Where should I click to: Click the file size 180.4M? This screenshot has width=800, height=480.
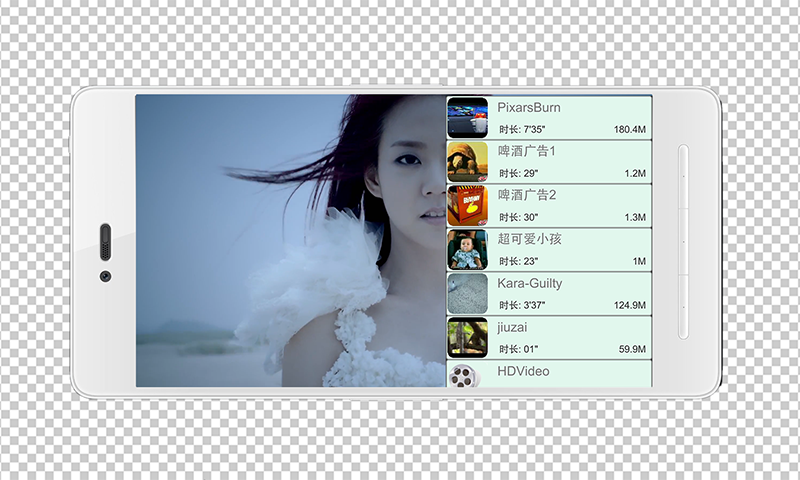pyautogui.click(x=630, y=130)
